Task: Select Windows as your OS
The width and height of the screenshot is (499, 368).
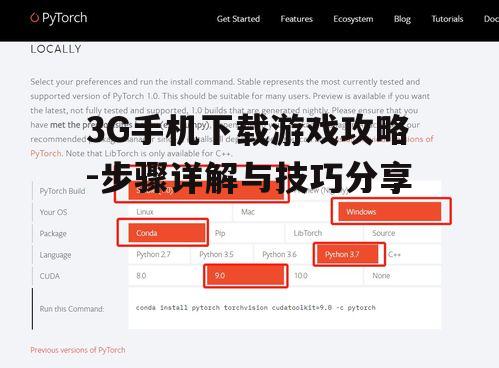Action: tap(390, 212)
